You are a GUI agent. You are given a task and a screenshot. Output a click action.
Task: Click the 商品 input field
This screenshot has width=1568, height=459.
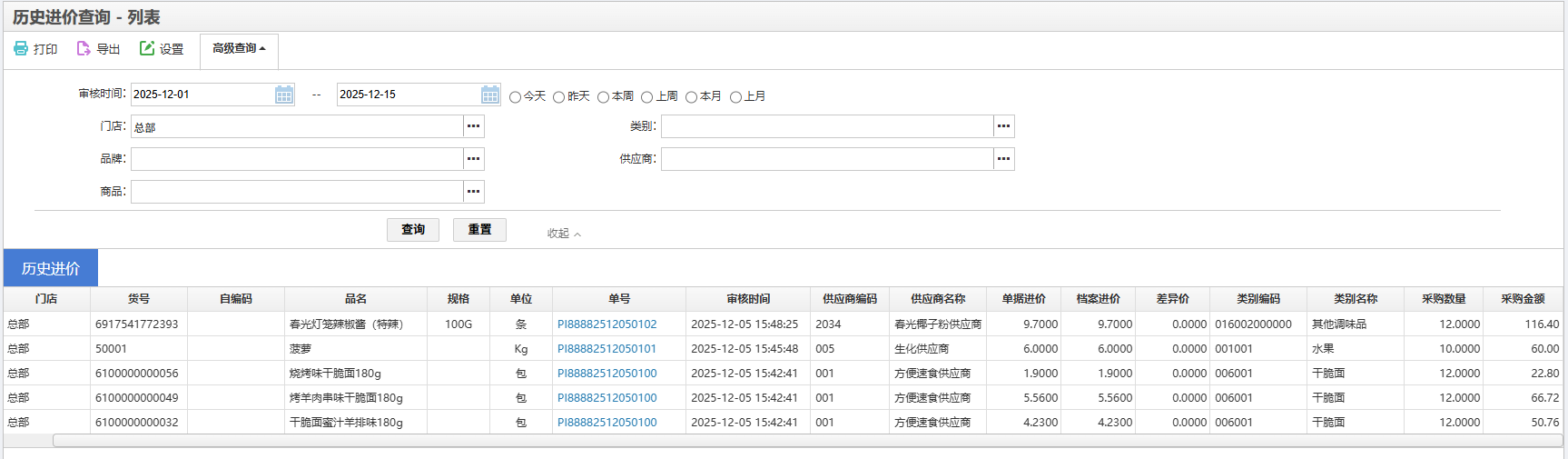click(x=297, y=192)
